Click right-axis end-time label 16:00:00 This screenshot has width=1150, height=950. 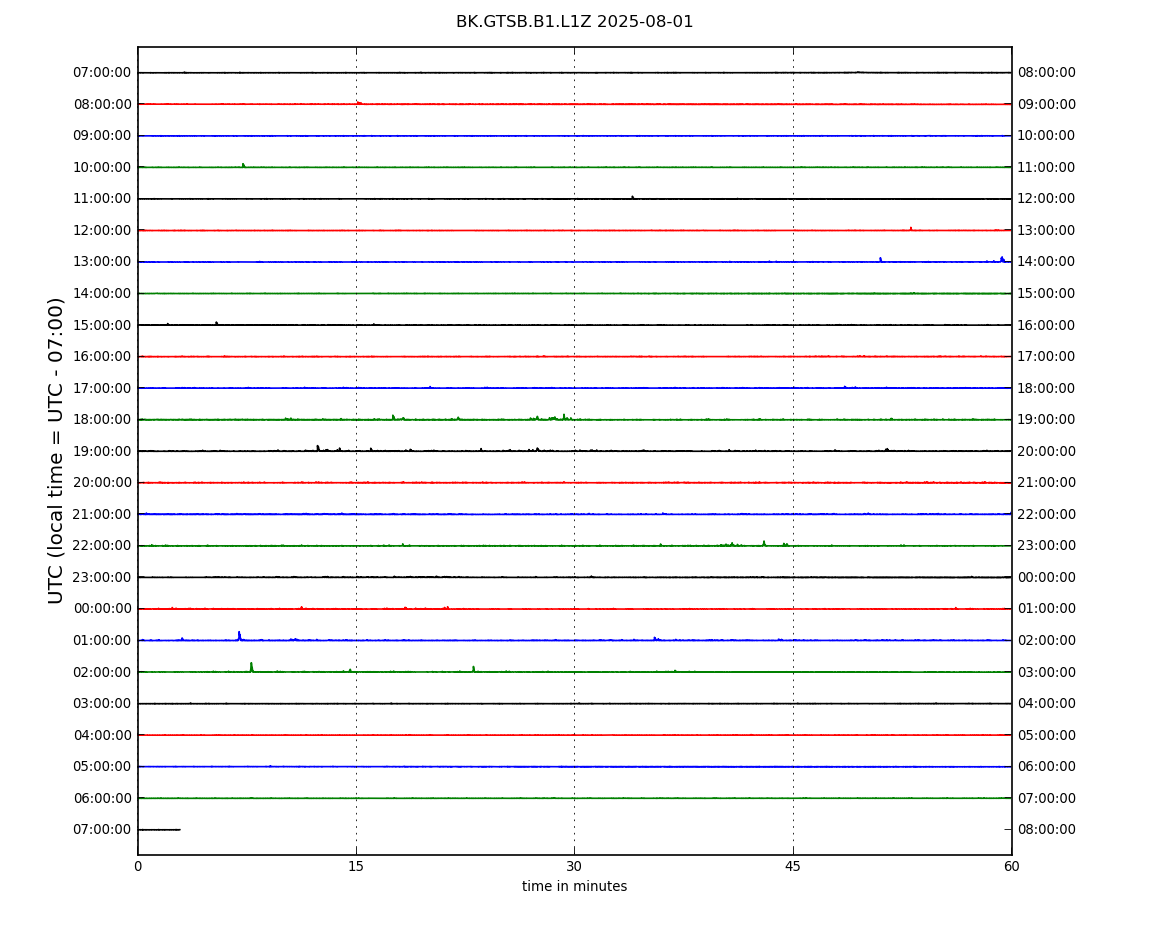1047,325
